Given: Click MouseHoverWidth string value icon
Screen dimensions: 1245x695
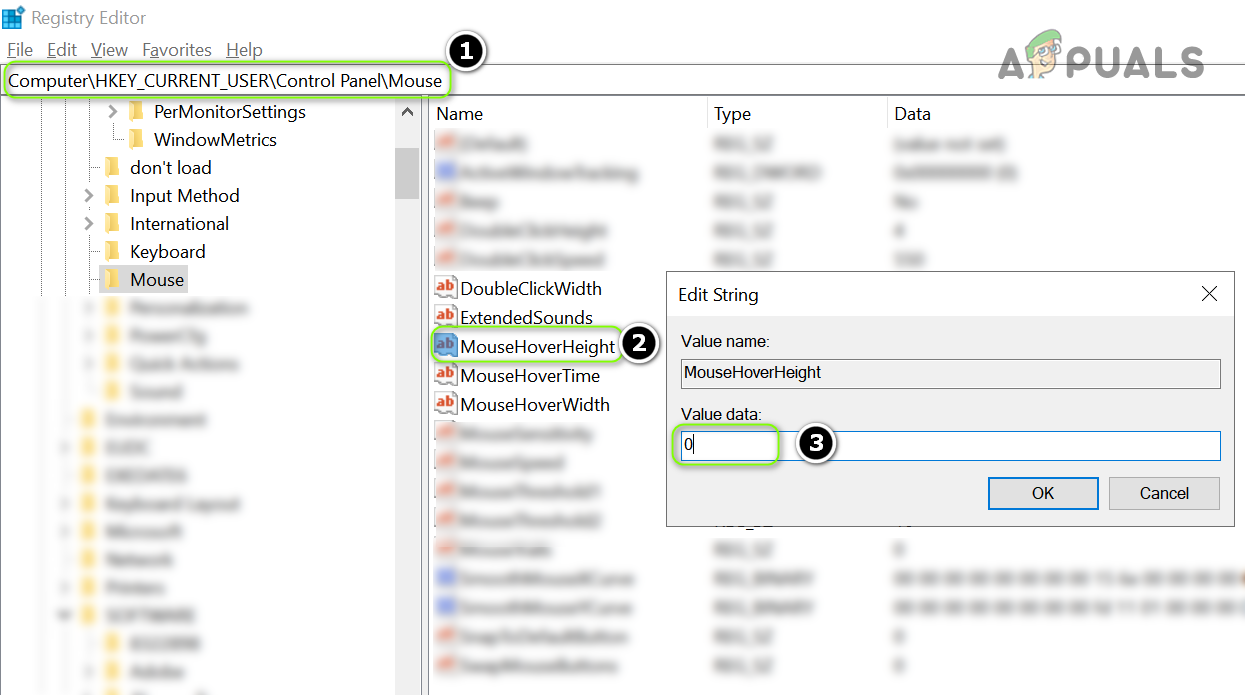Looking at the screenshot, I should point(445,404).
